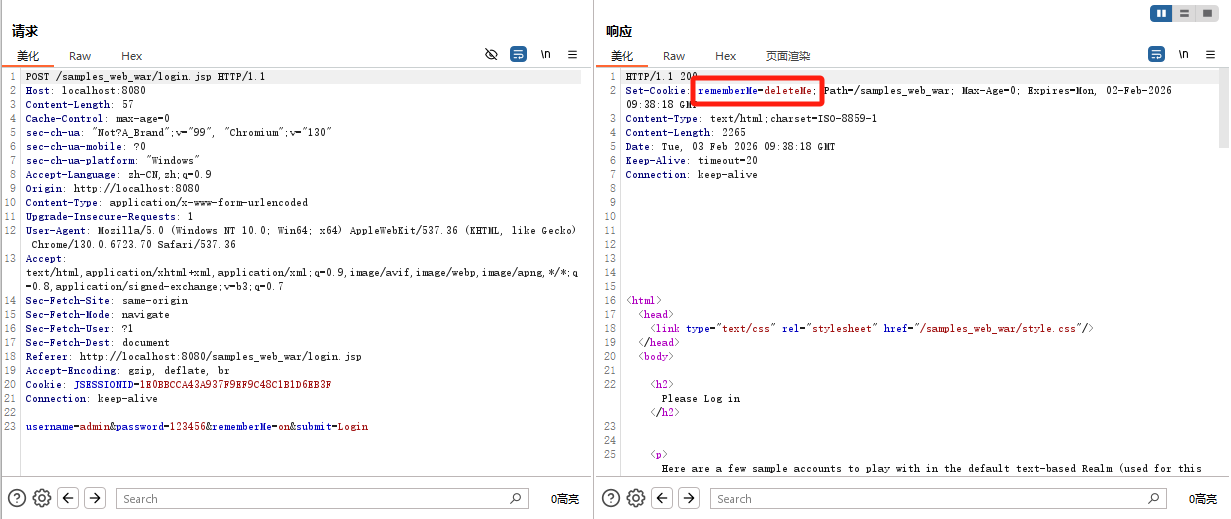1231x519 pixels.
Task: Focus the request Search input field
Action: pyautogui.click(x=322, y=498)
